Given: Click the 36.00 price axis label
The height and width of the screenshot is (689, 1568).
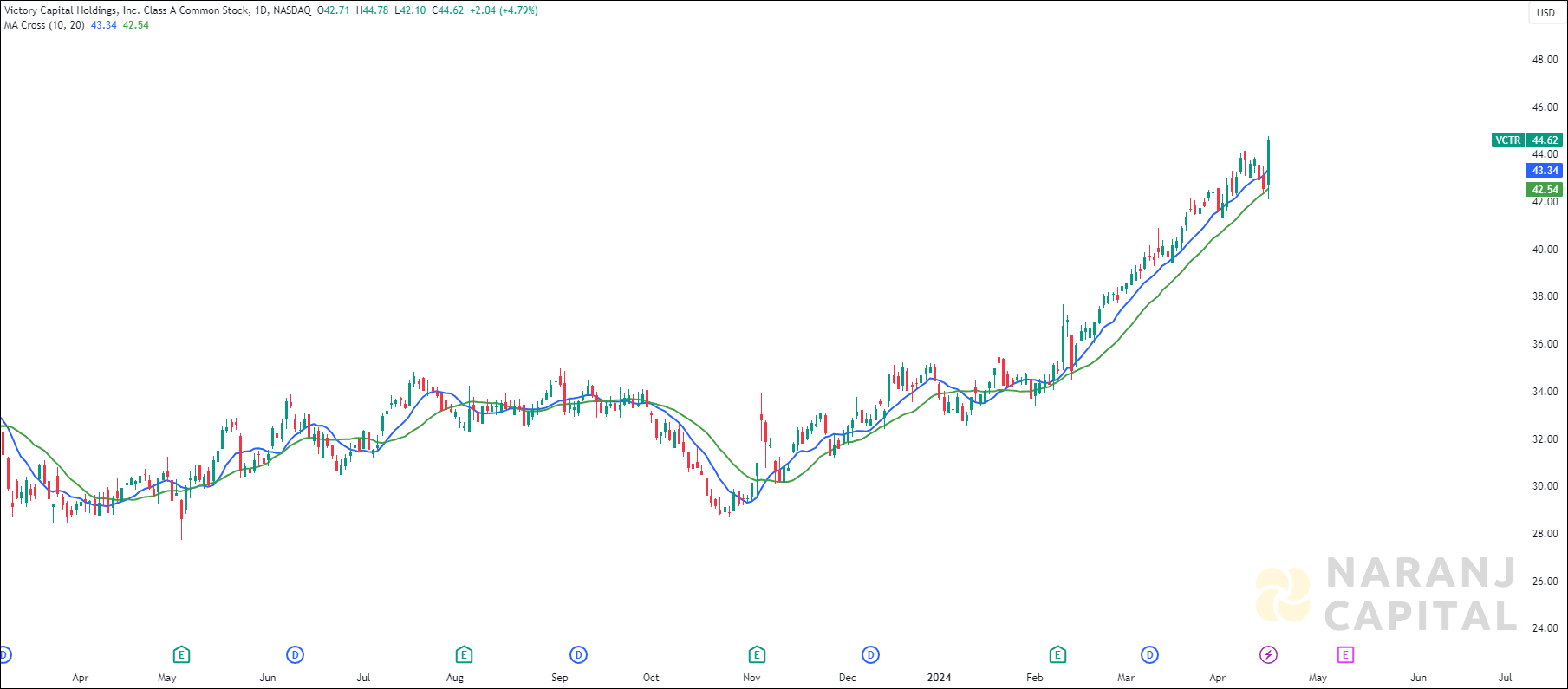Looking at the screenshot, I should [1545, 344].
